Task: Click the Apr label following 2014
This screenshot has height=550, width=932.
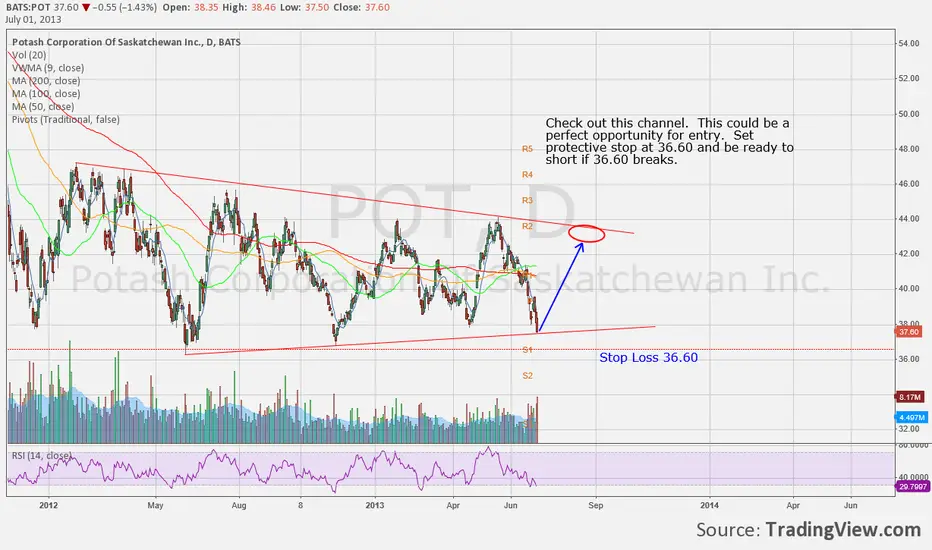Action: (793, 505)
